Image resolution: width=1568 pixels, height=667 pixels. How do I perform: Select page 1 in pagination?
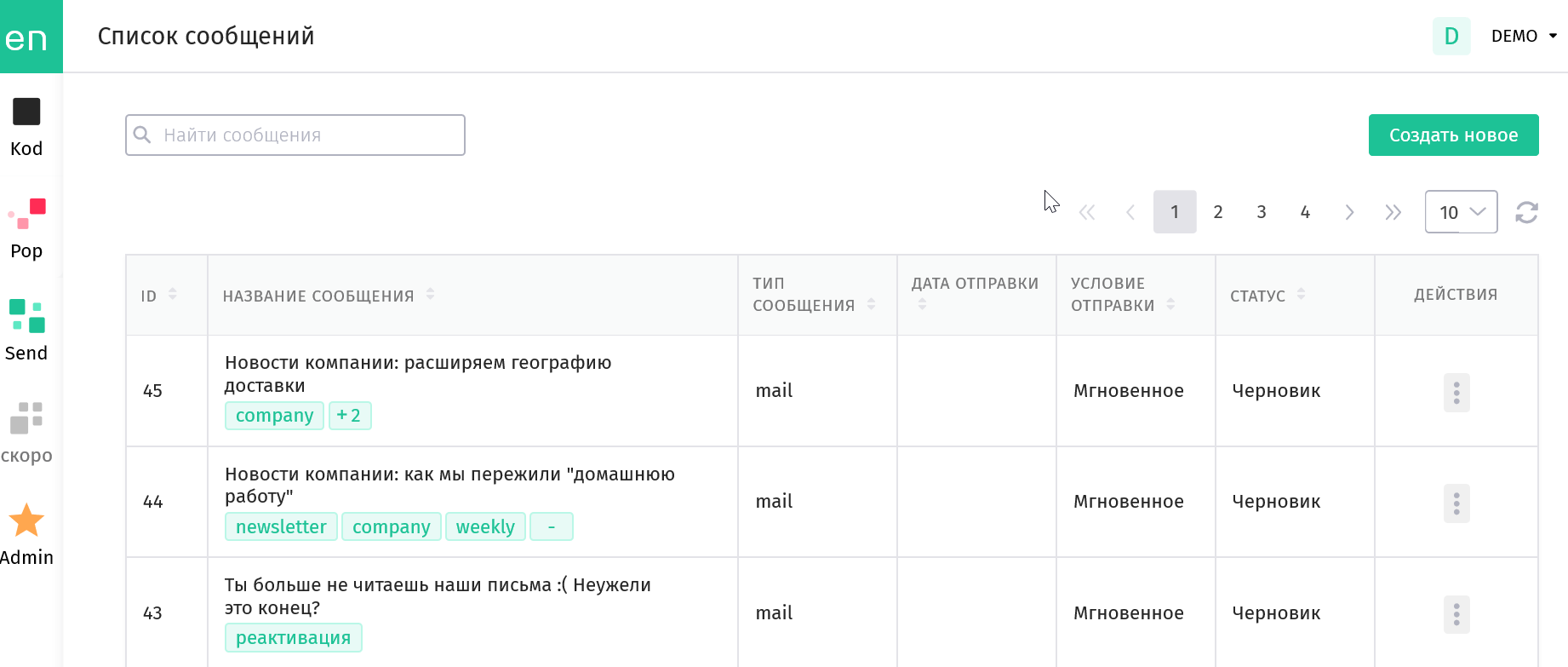click(x=1175, y=212)
